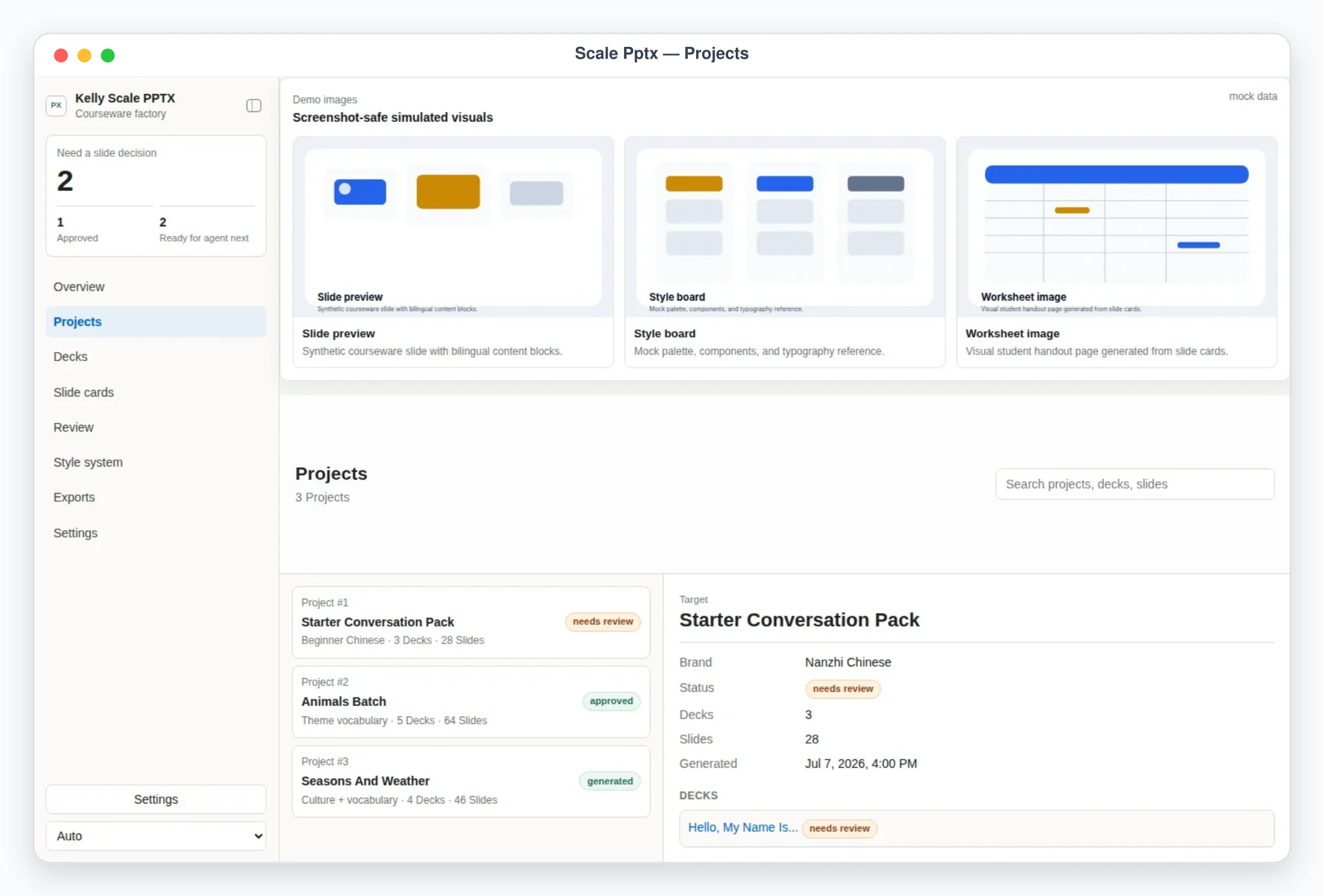Click the blue header bar in Worksheet image
Screen dimensions: 1324x896
point(1116,174)
